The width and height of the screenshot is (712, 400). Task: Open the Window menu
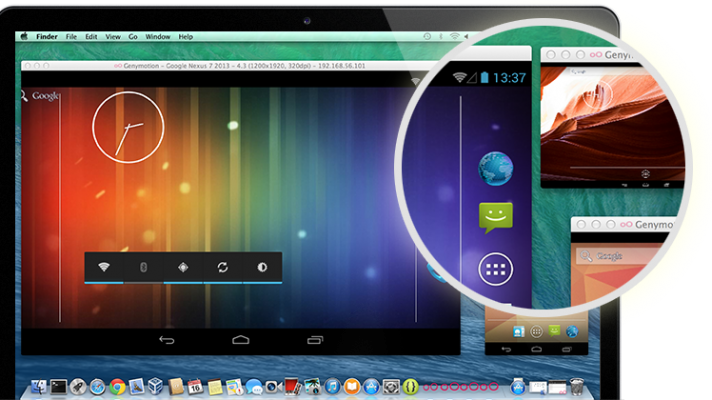pyautogui.click(x=158, y=36)
